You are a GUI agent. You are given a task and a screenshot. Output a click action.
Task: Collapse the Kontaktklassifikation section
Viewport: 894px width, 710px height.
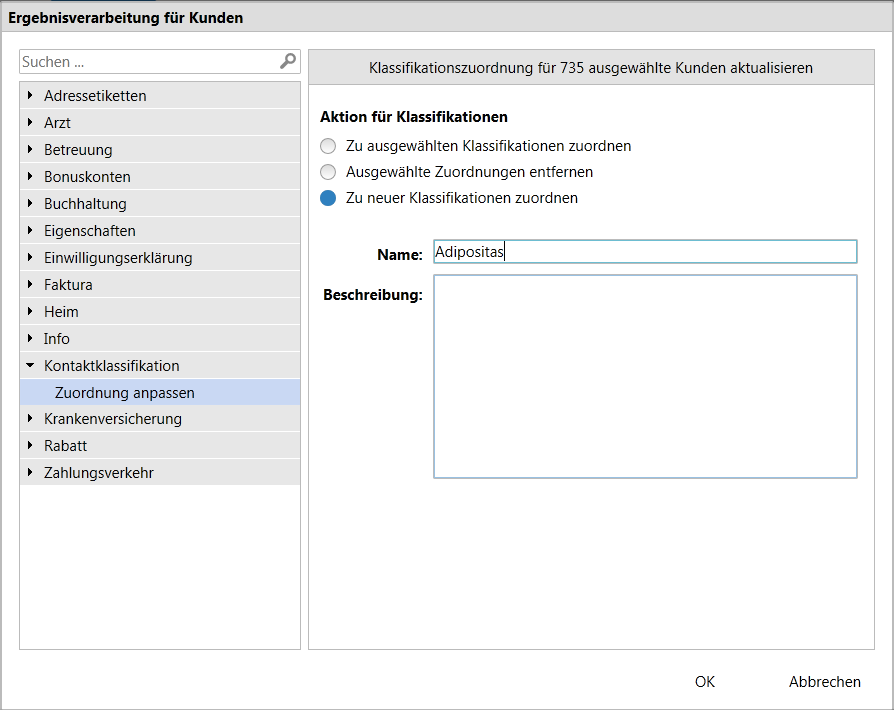click(x=31, y=366)
